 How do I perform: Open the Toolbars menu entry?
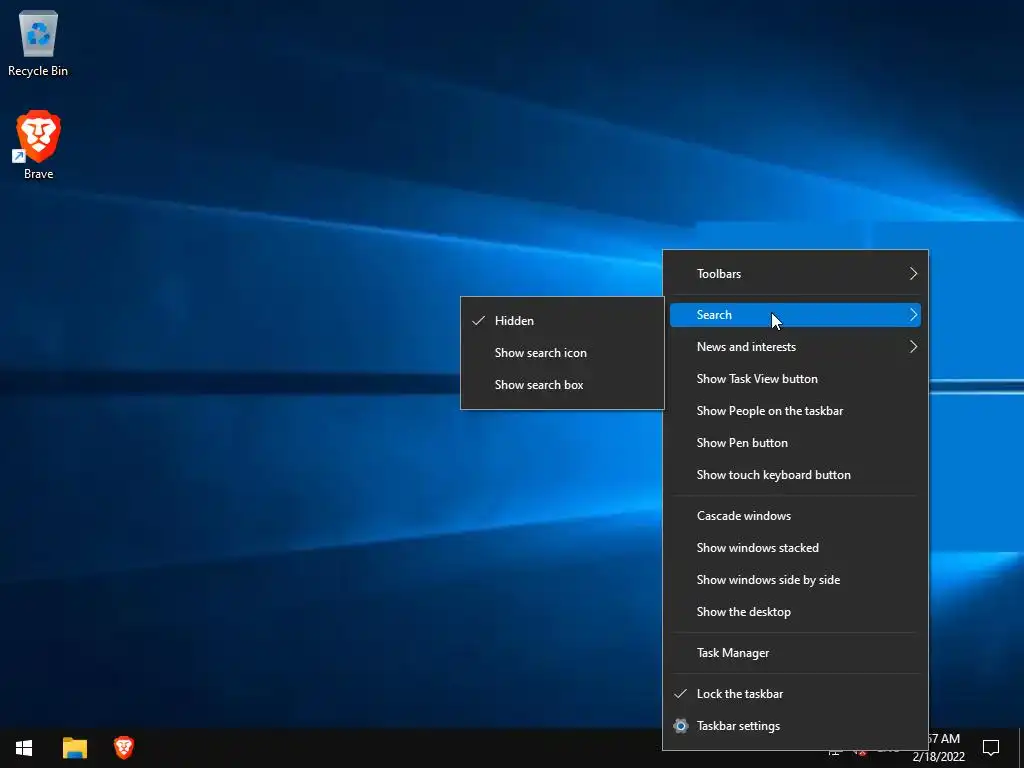(795, 274)
